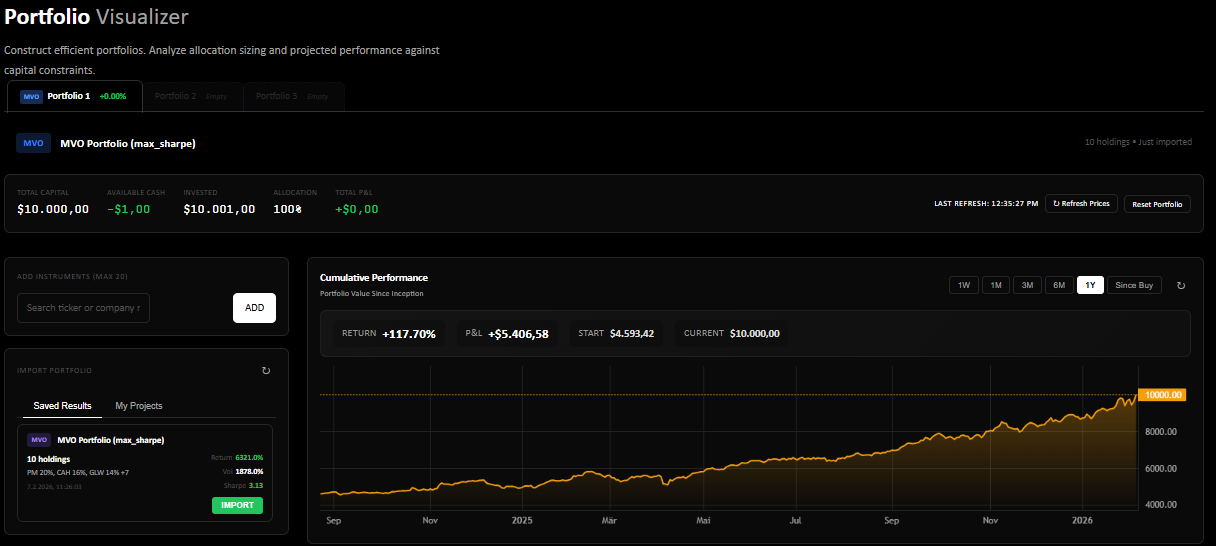Click the ADD instrument button
The image size is (1216, 546).
click(x=254, y=308)
